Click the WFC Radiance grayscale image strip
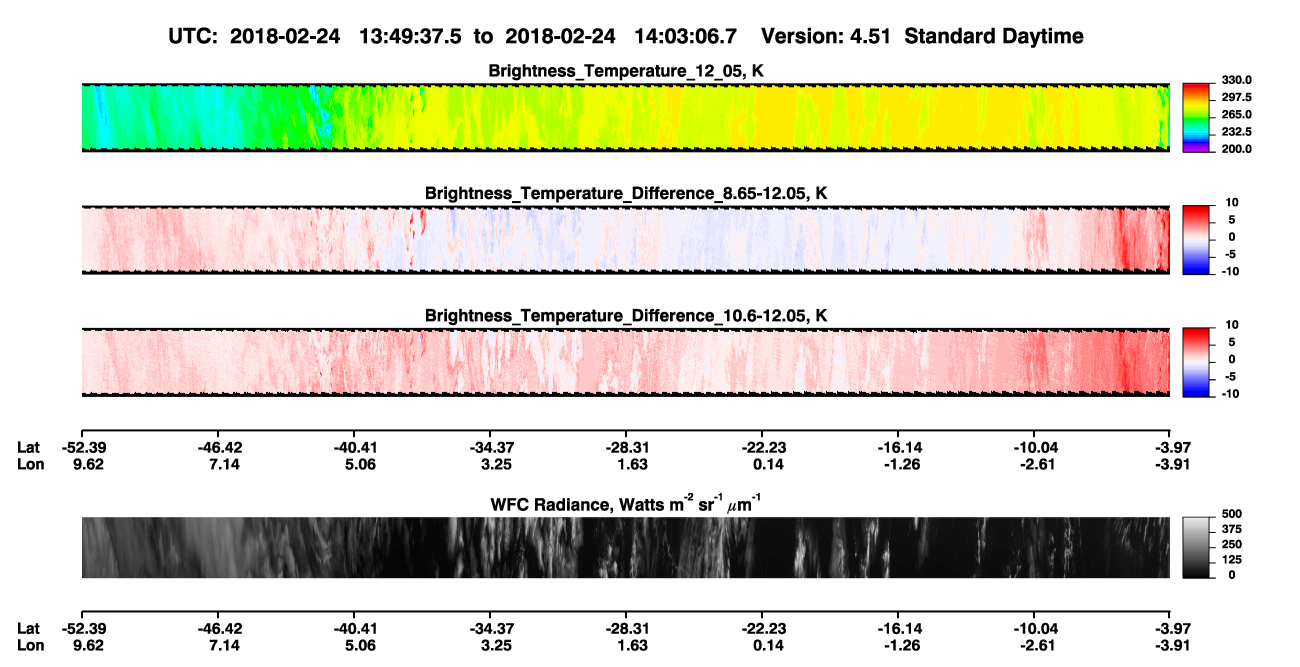The image size is (1300, 667). [x=625, y=547]
